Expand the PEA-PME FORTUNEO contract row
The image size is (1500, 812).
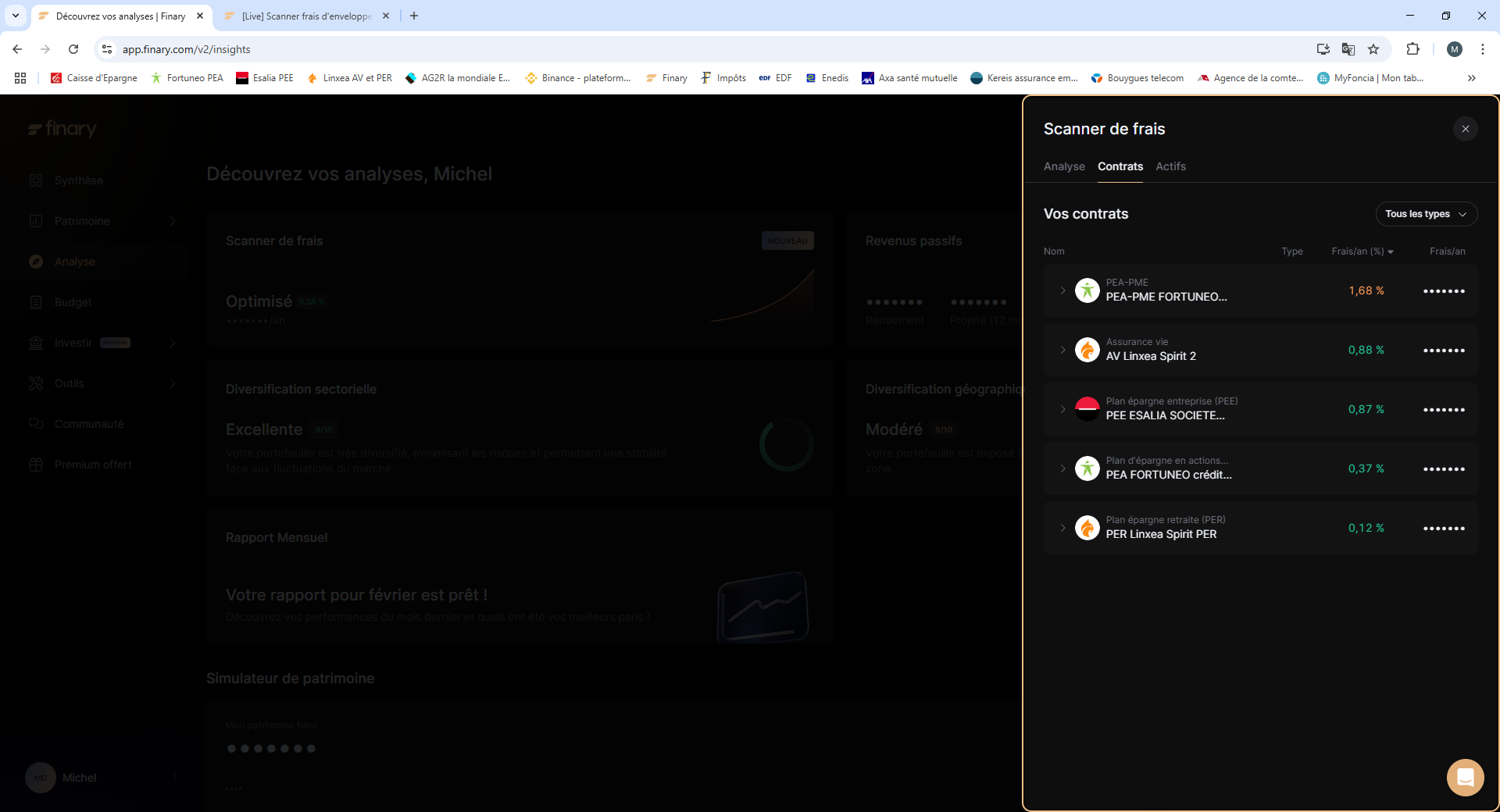pos(1062,290)
